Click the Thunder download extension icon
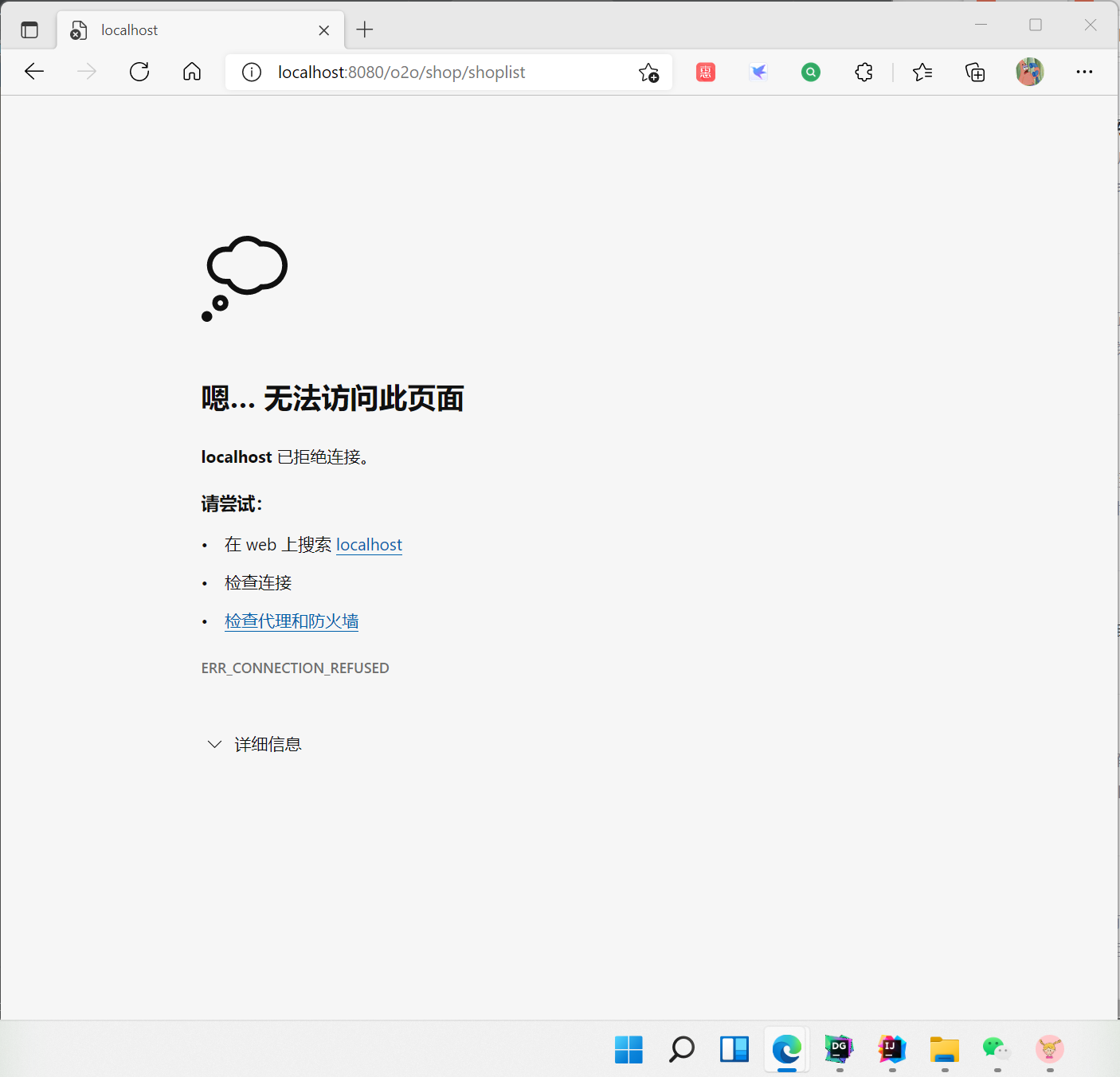1120x1077 pixels. (758, 72)
